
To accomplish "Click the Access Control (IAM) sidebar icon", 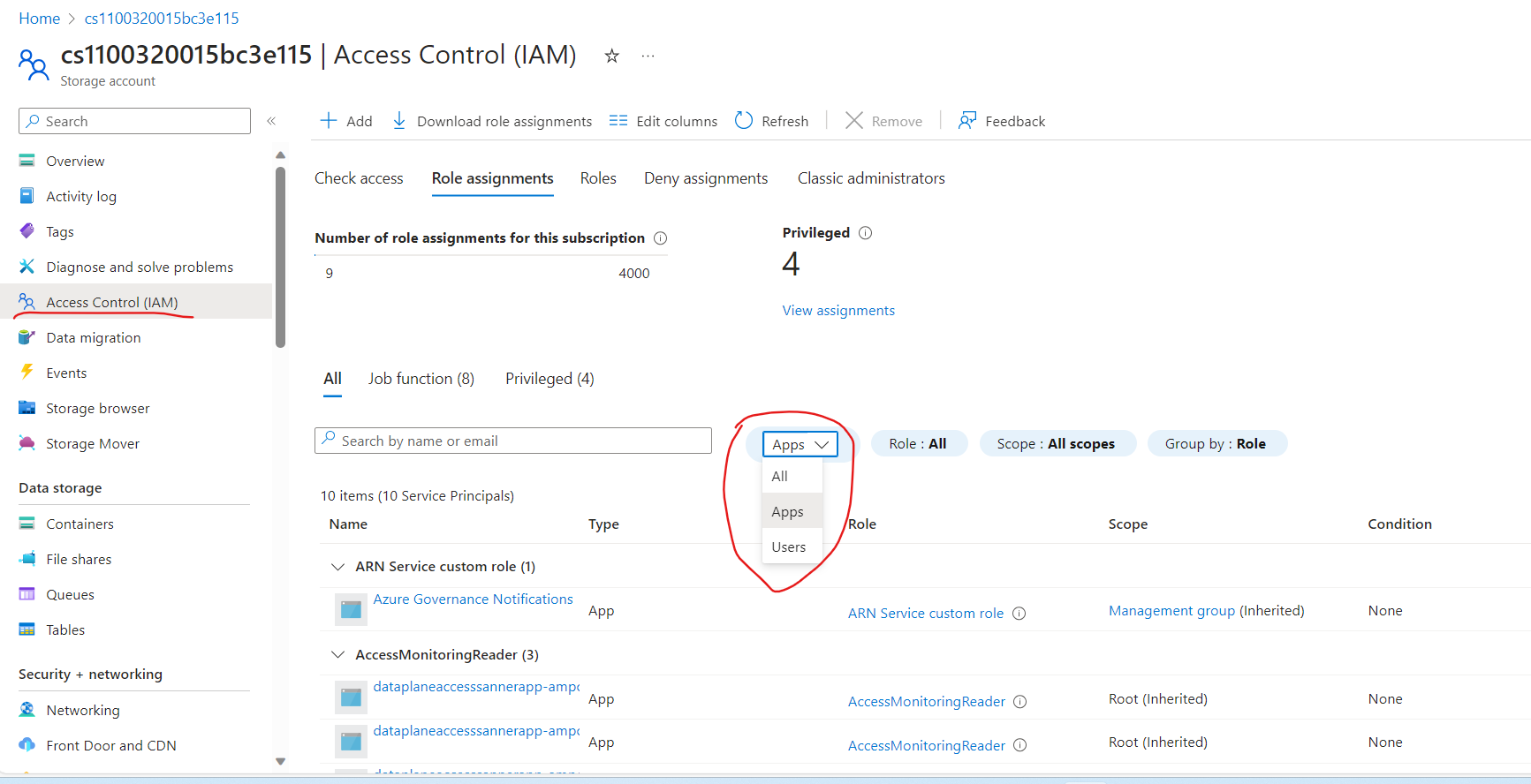I will pos(27,302).
